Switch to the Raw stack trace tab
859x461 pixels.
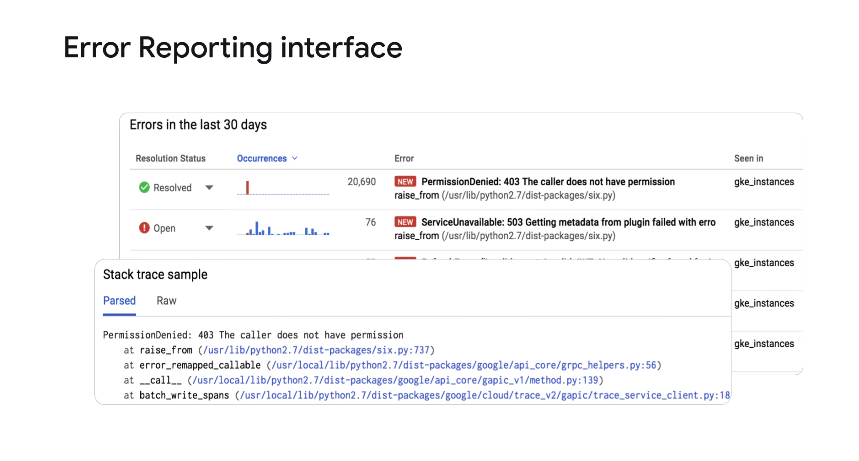(166, 301)
